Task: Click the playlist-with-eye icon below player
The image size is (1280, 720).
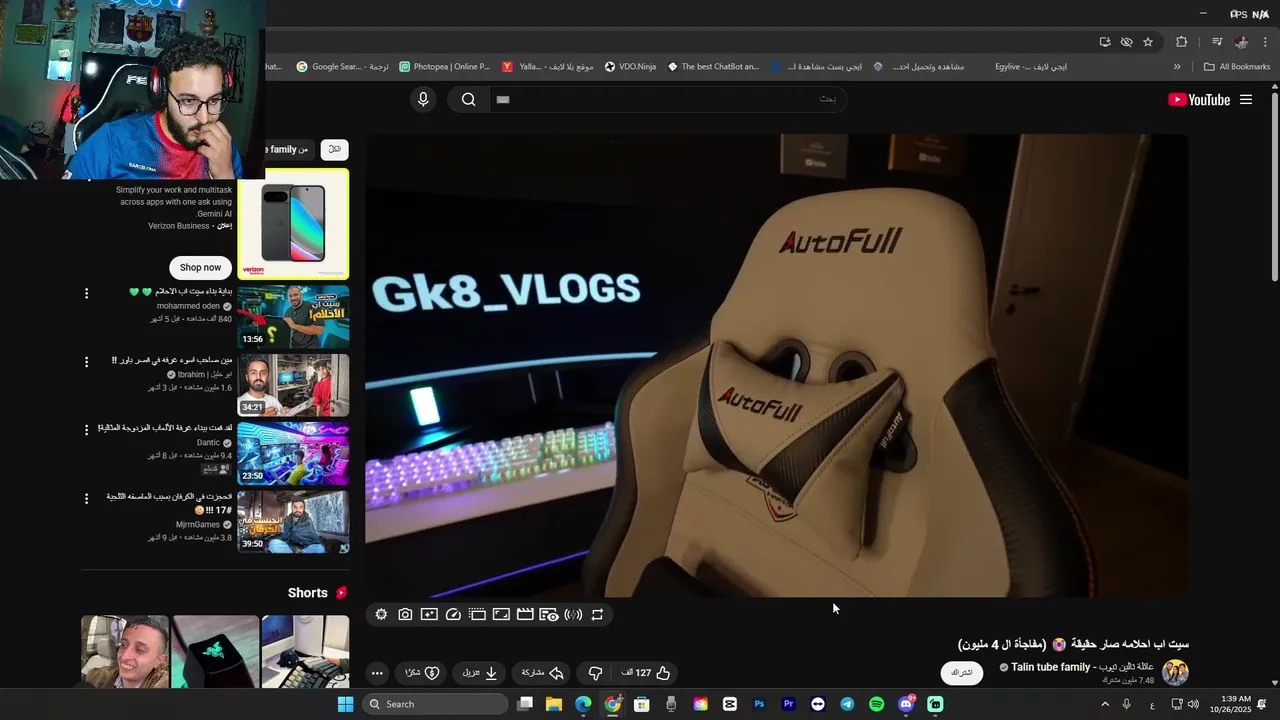Action: (549, 615)
